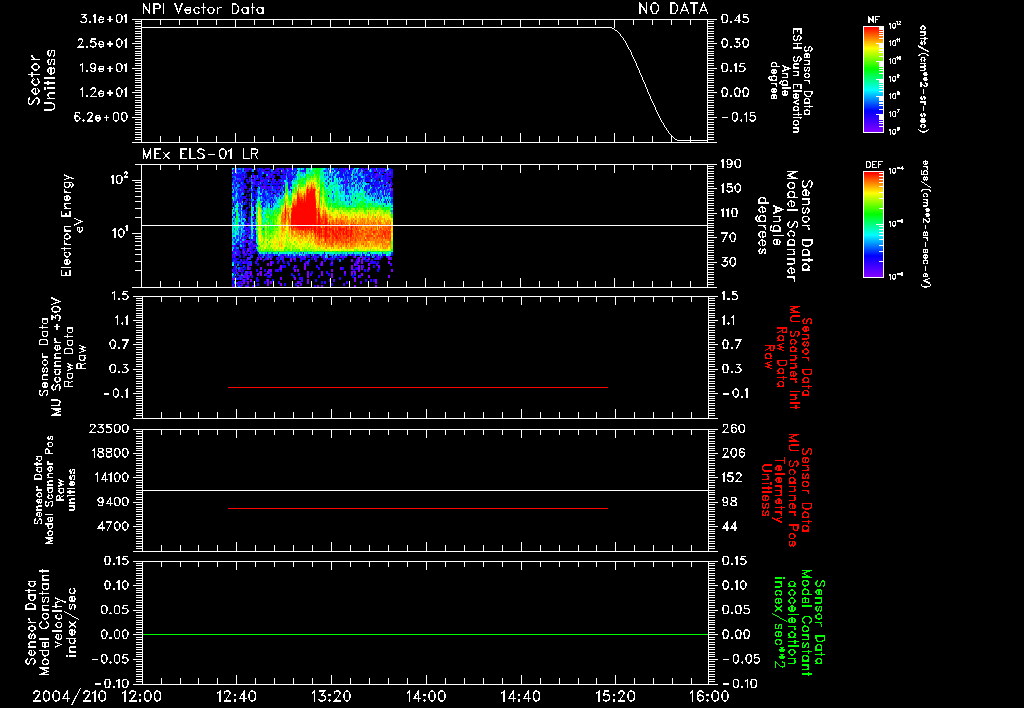This screenshot has width=1024, height=708.
Task: Click the '110' scanner angle tick value
Action: pyautogui.click(x=731, y=213)
